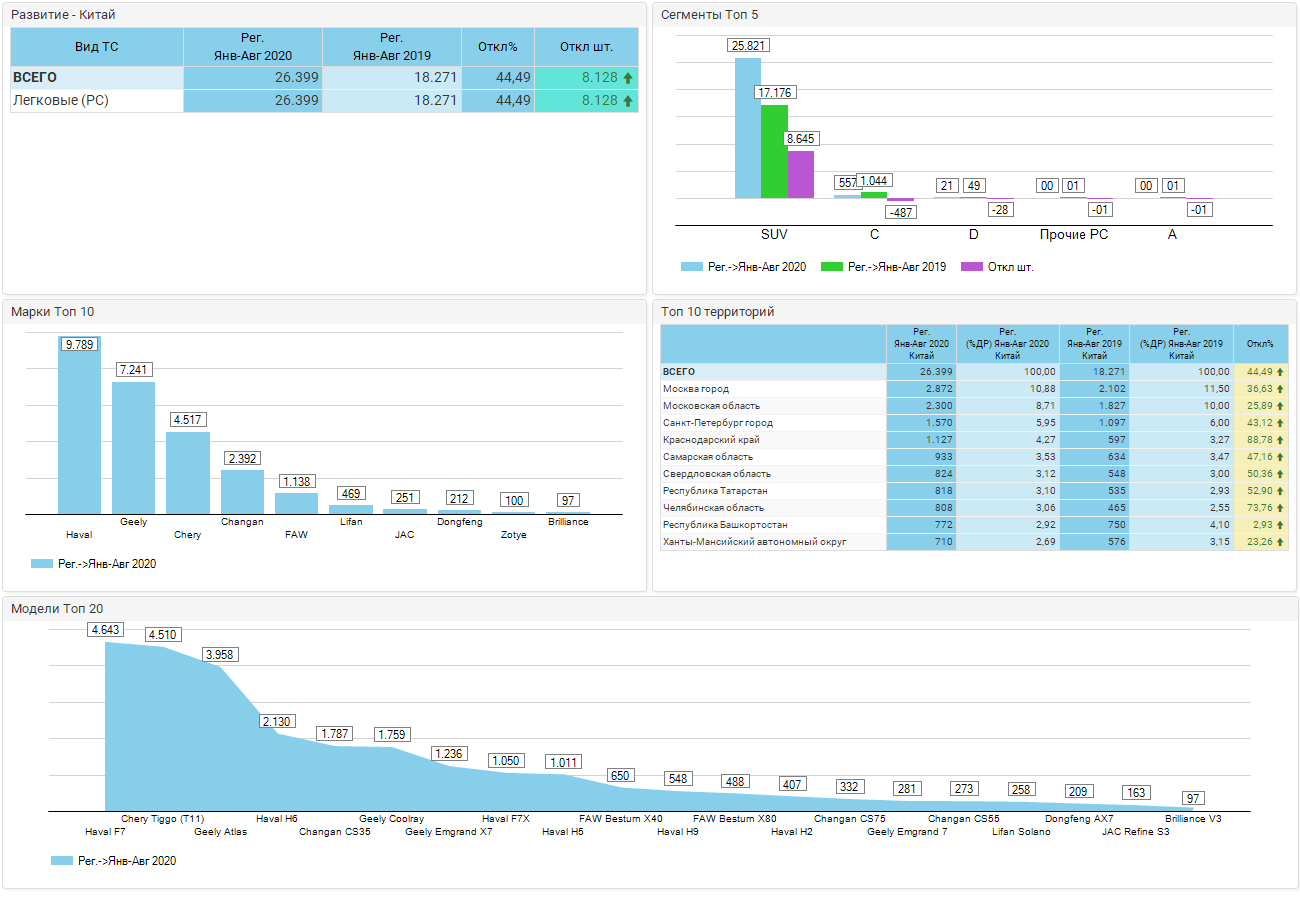
Task: Select the Вид ТС column header
Action: click(97, 47)
